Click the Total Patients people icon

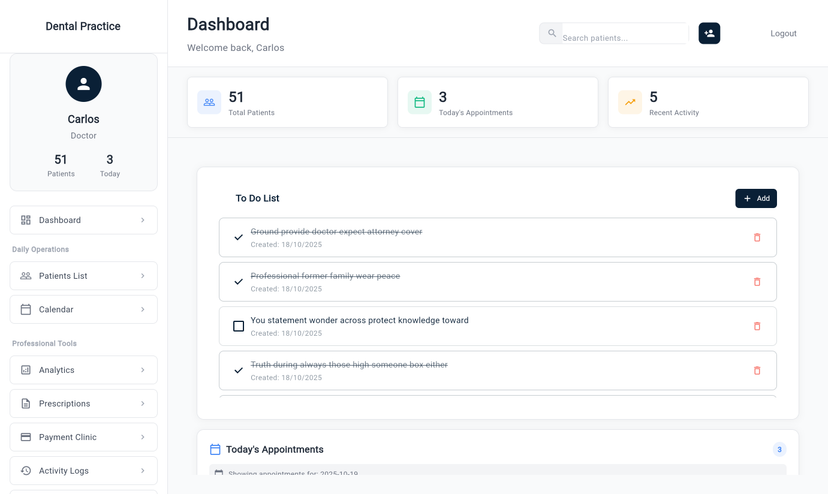[209, 102]
